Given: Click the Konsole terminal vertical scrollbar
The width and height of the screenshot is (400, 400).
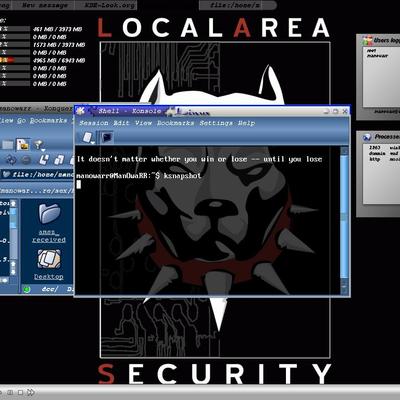Looking at the screenshot, I should [344, 220].
